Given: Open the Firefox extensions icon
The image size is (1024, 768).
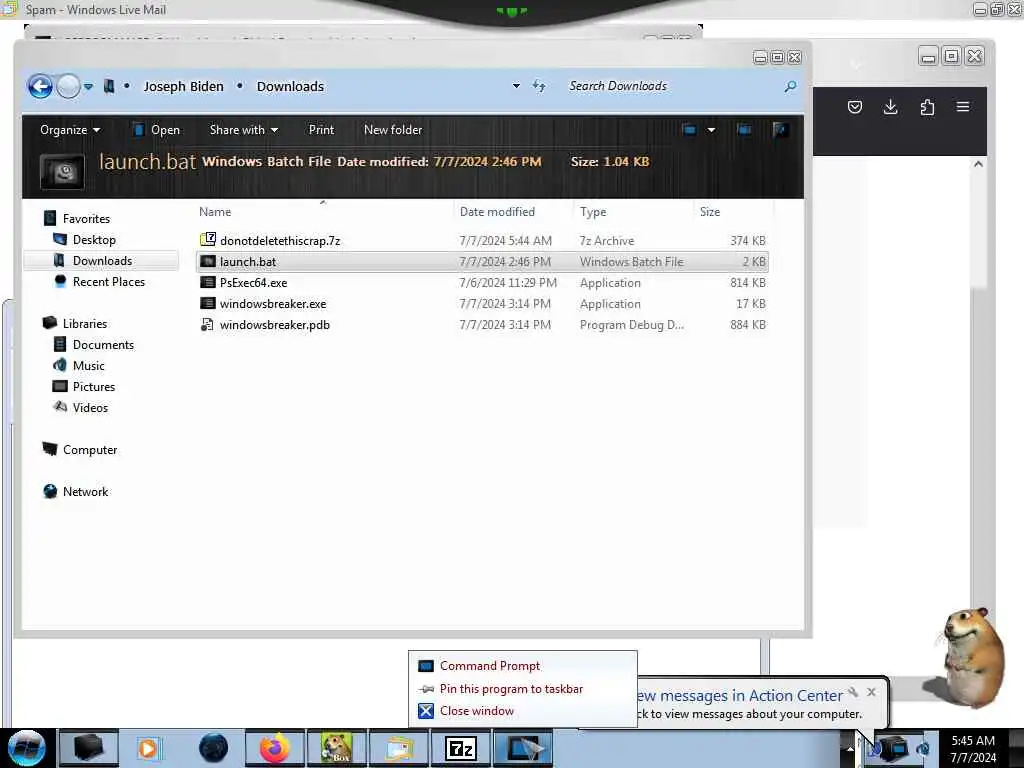Looking at the screenshot, I should tap(927, 107).
